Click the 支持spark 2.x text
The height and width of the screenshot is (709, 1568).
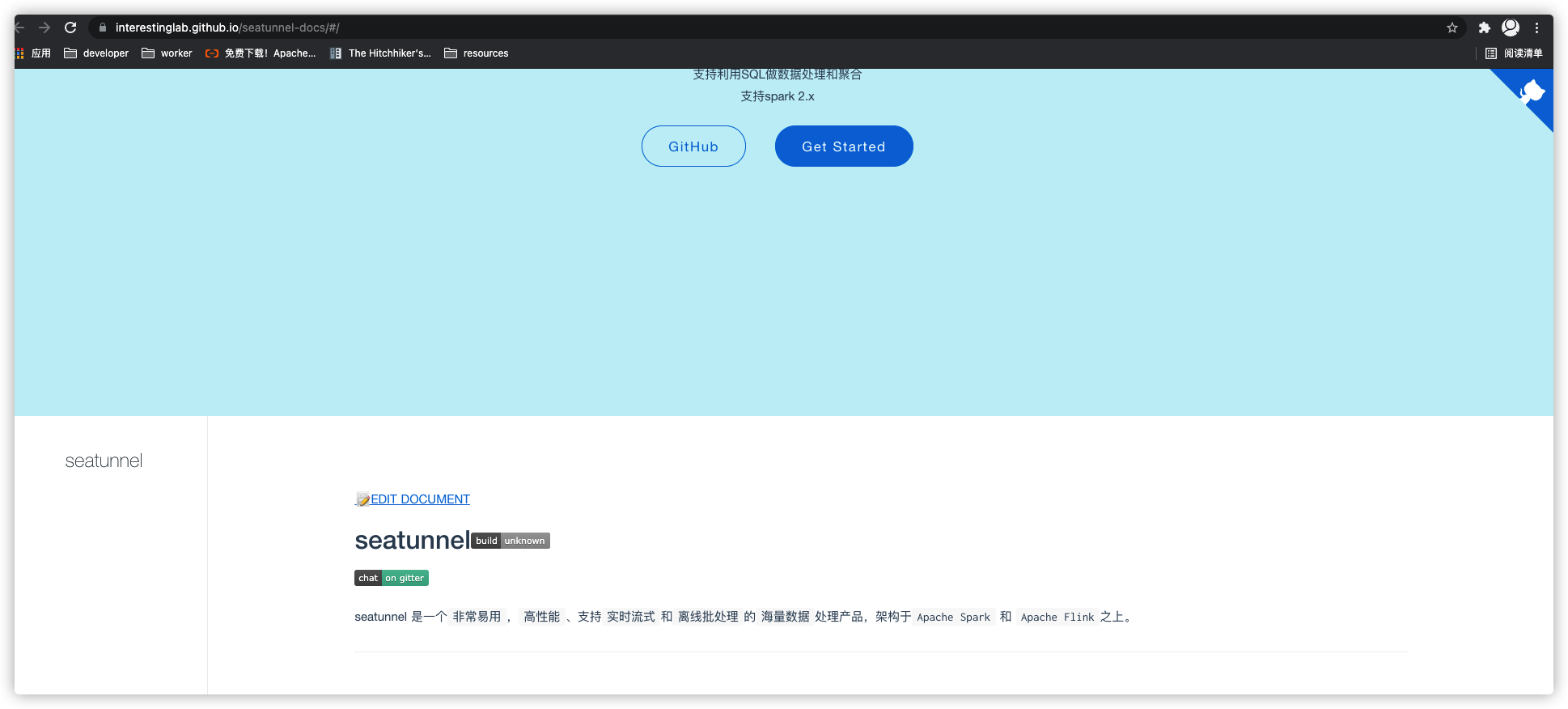click(x=778, y=96)
